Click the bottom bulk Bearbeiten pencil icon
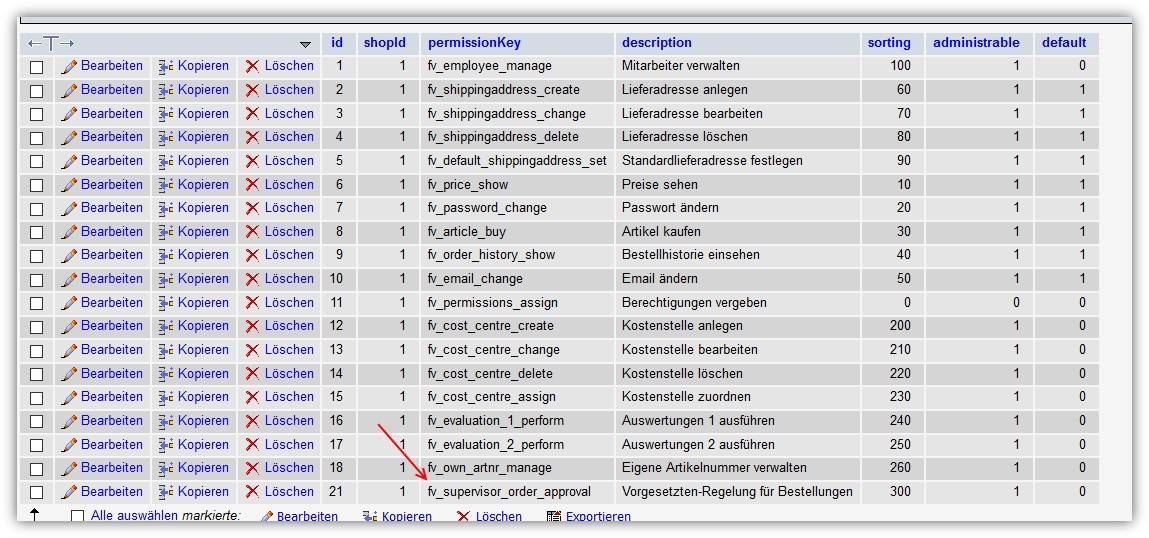Viewport: 1149px width, 538px height. click(x=266, y=517)
